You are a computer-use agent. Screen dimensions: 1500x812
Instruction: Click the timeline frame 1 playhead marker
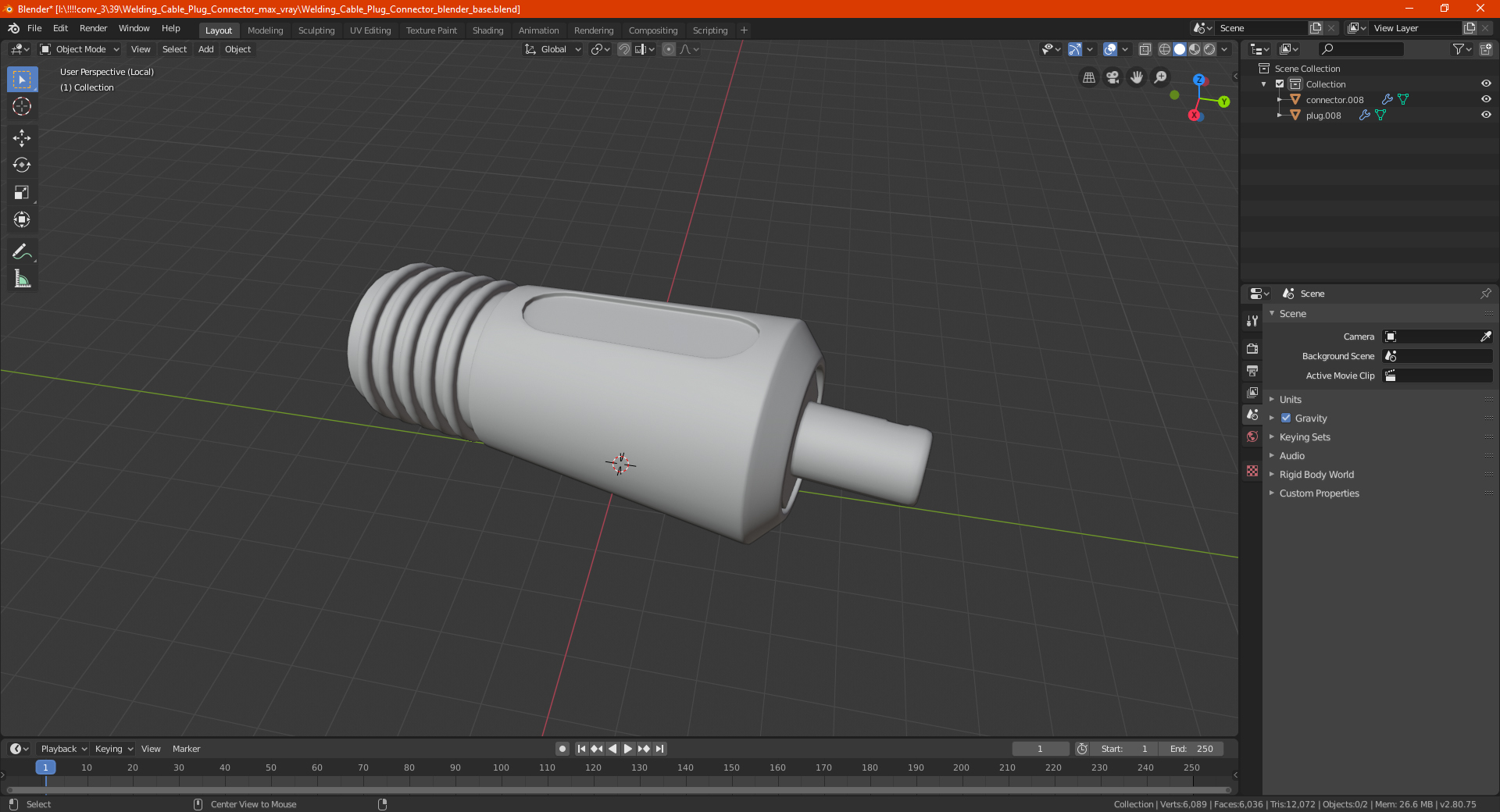point(45,767)
